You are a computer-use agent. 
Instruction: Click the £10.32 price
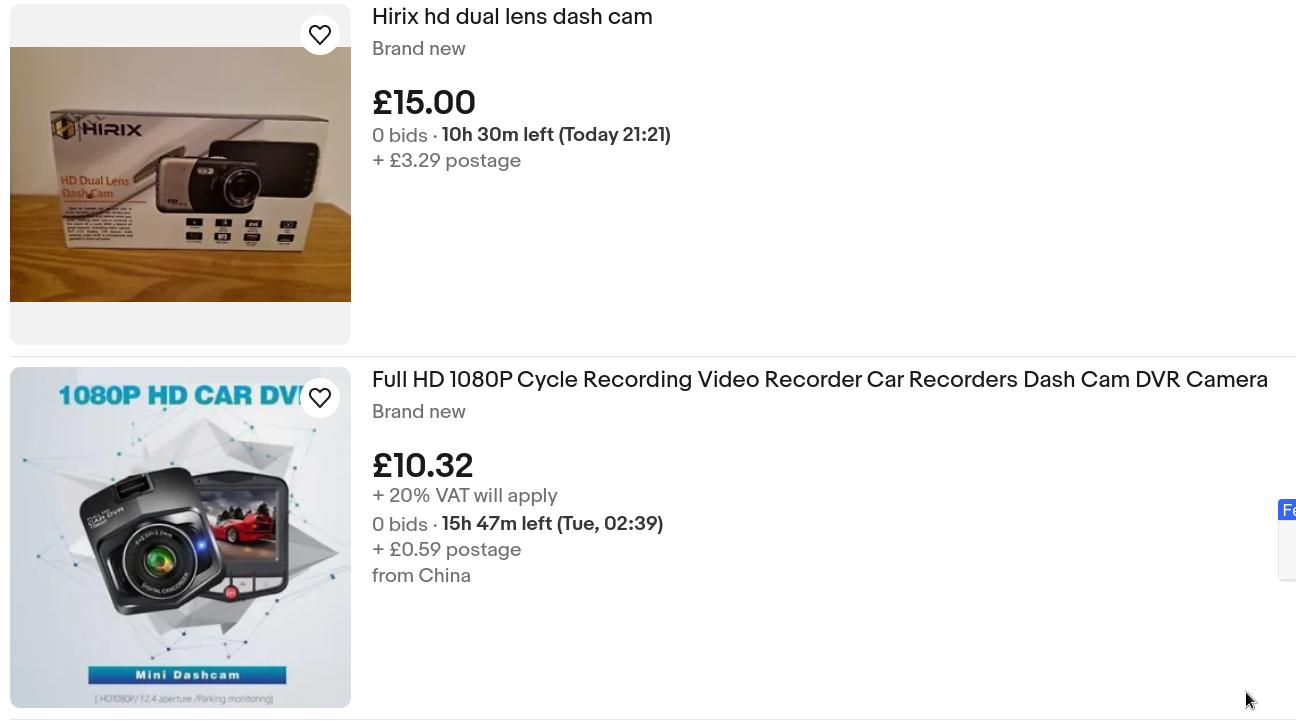pos(422,466)
